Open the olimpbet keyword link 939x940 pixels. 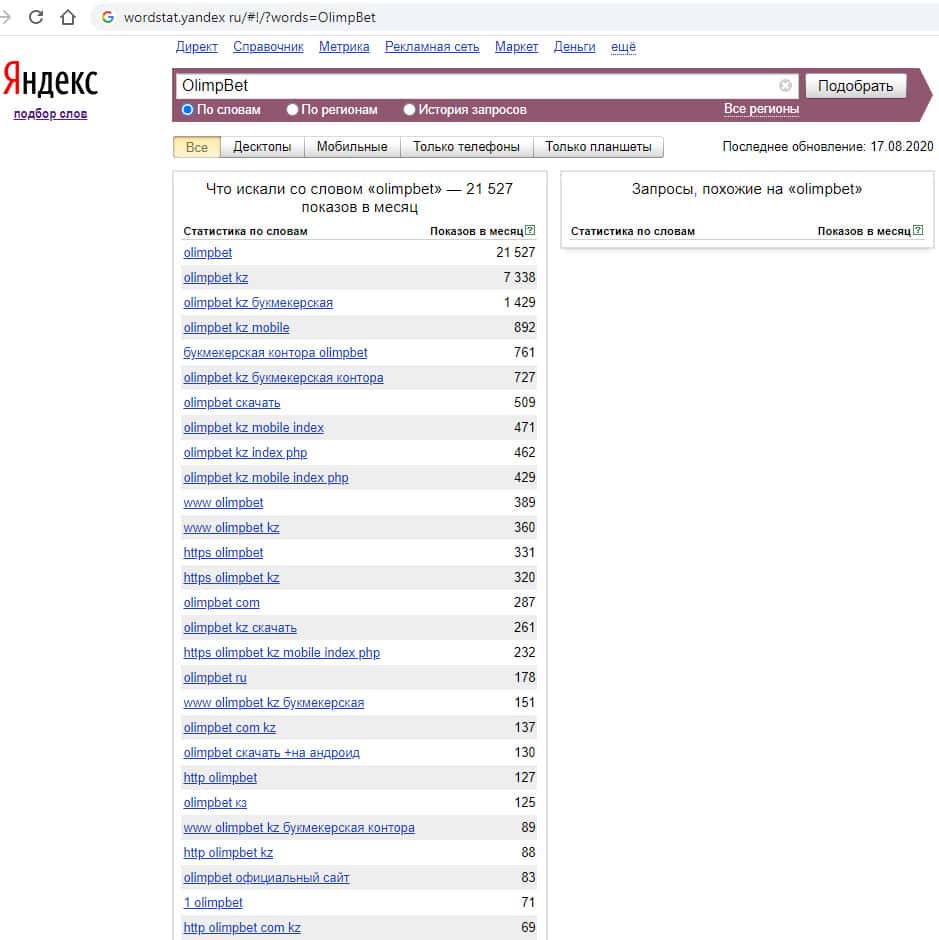point(207,253)
